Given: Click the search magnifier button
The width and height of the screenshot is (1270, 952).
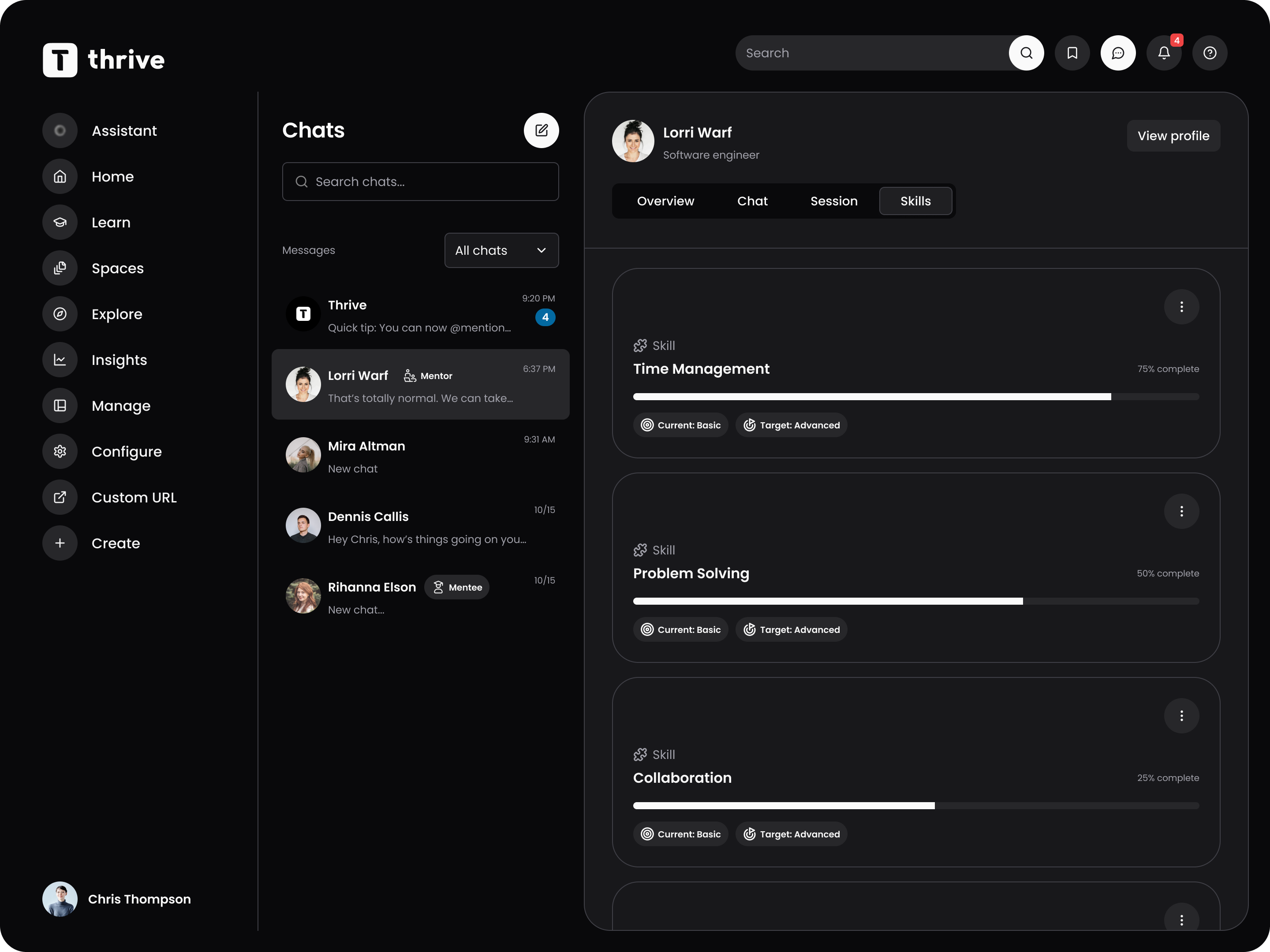Looking at the screenshot, I should 1026,53.
